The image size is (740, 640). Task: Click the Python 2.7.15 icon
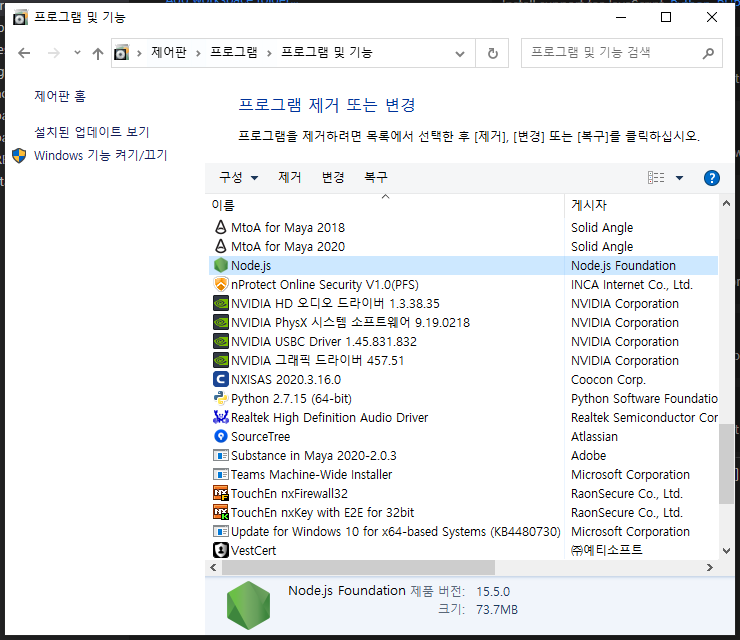(220, 398)
